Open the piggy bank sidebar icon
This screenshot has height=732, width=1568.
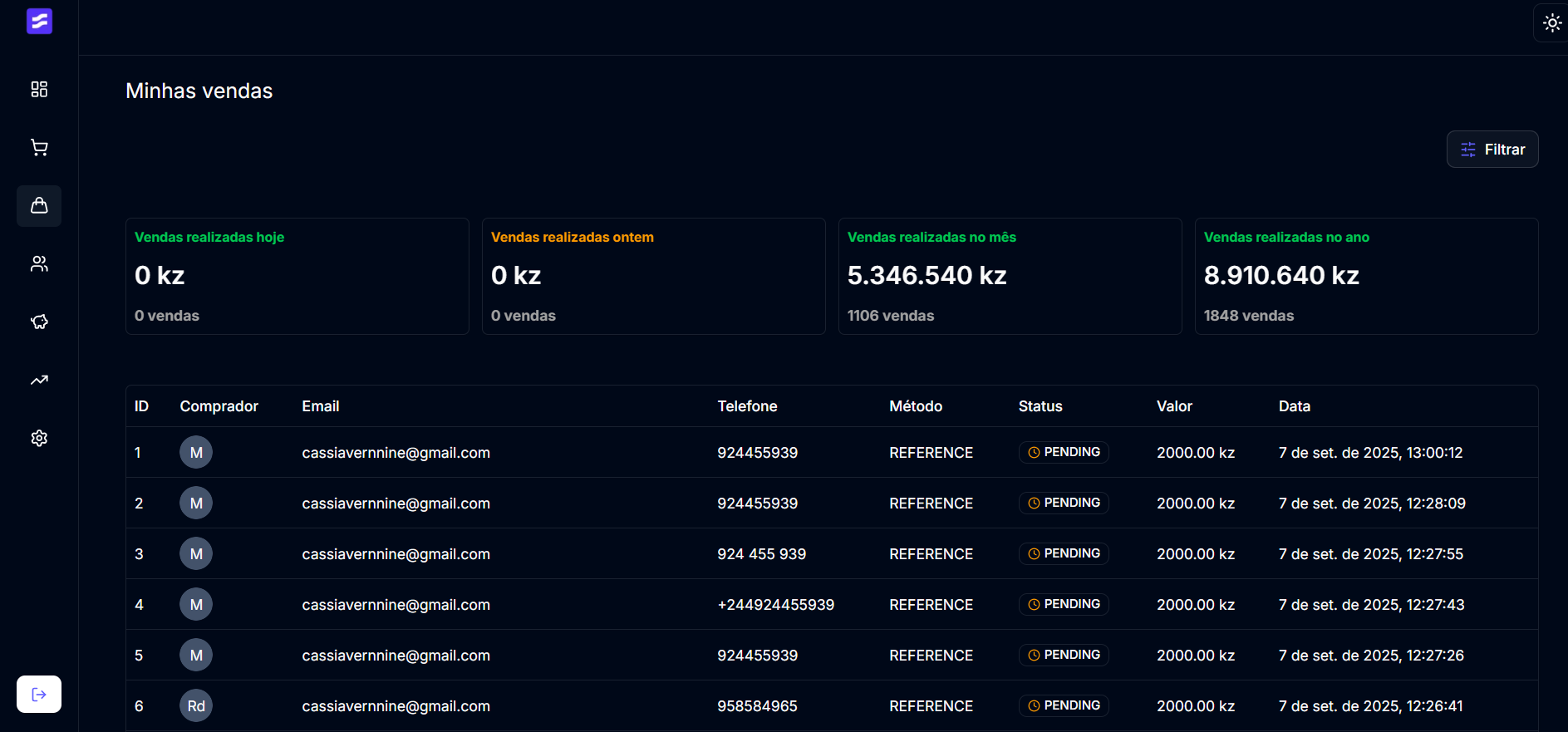39,322
